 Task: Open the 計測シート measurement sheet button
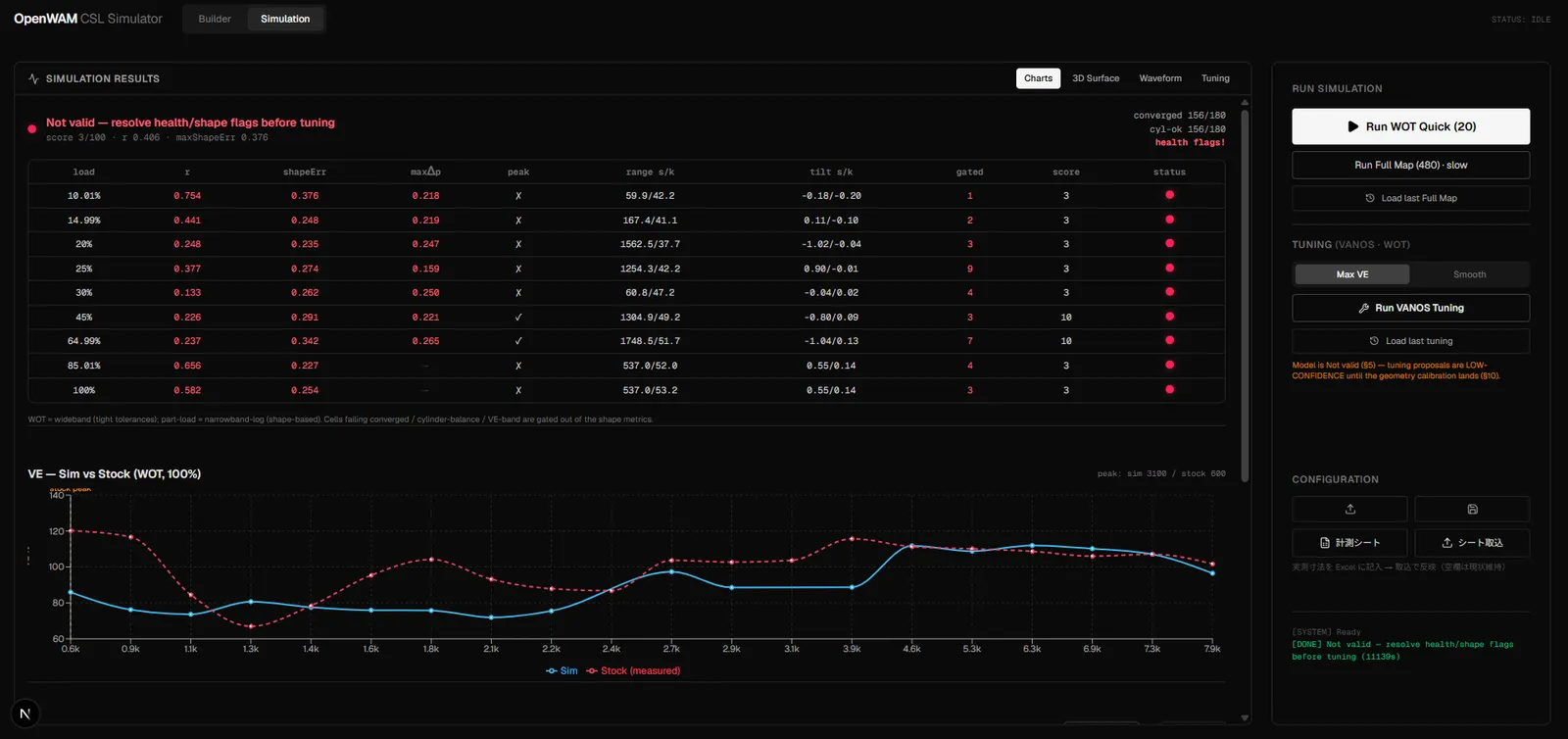(1349, 542)
